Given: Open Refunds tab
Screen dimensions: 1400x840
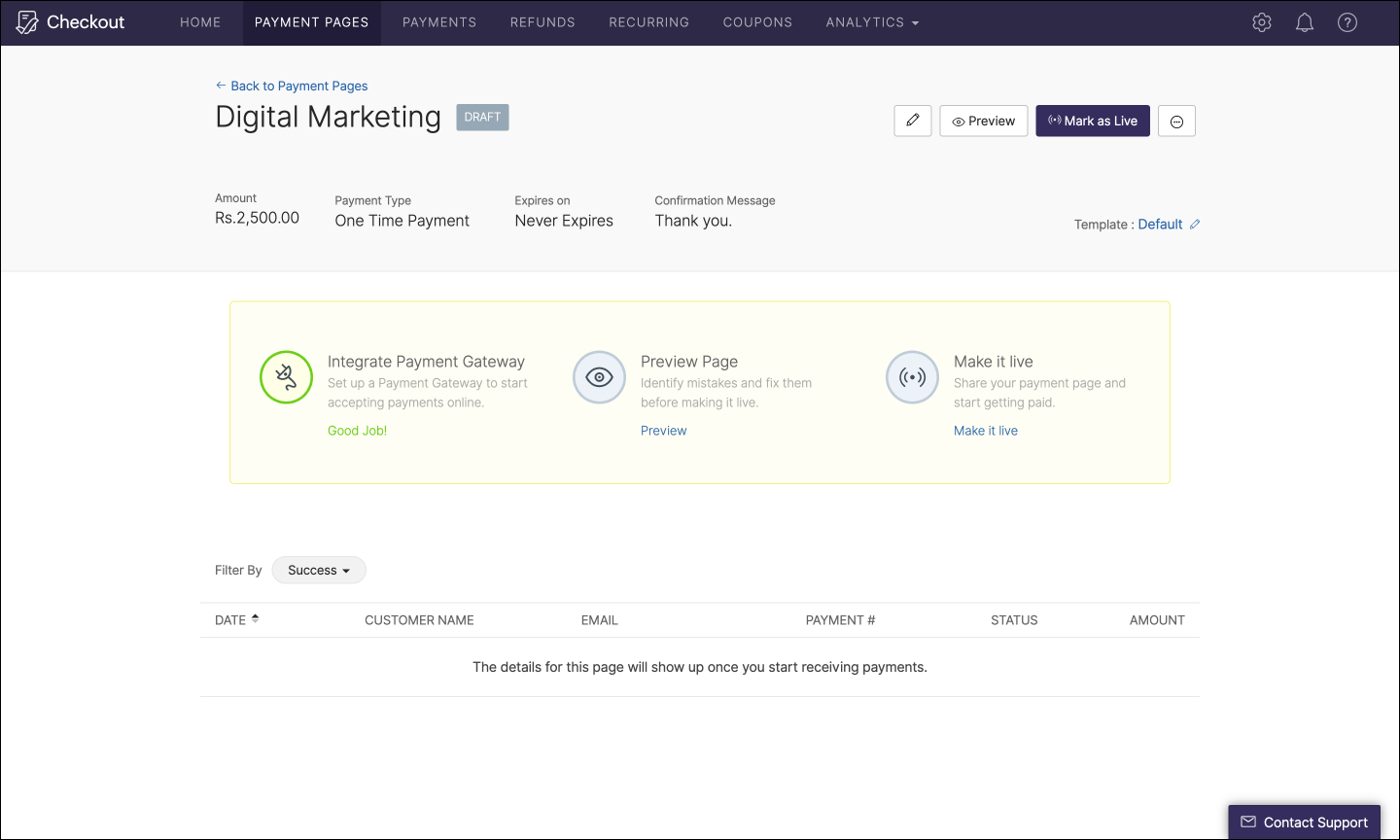Looking at the screenshot, I should [x=542, y=22].
